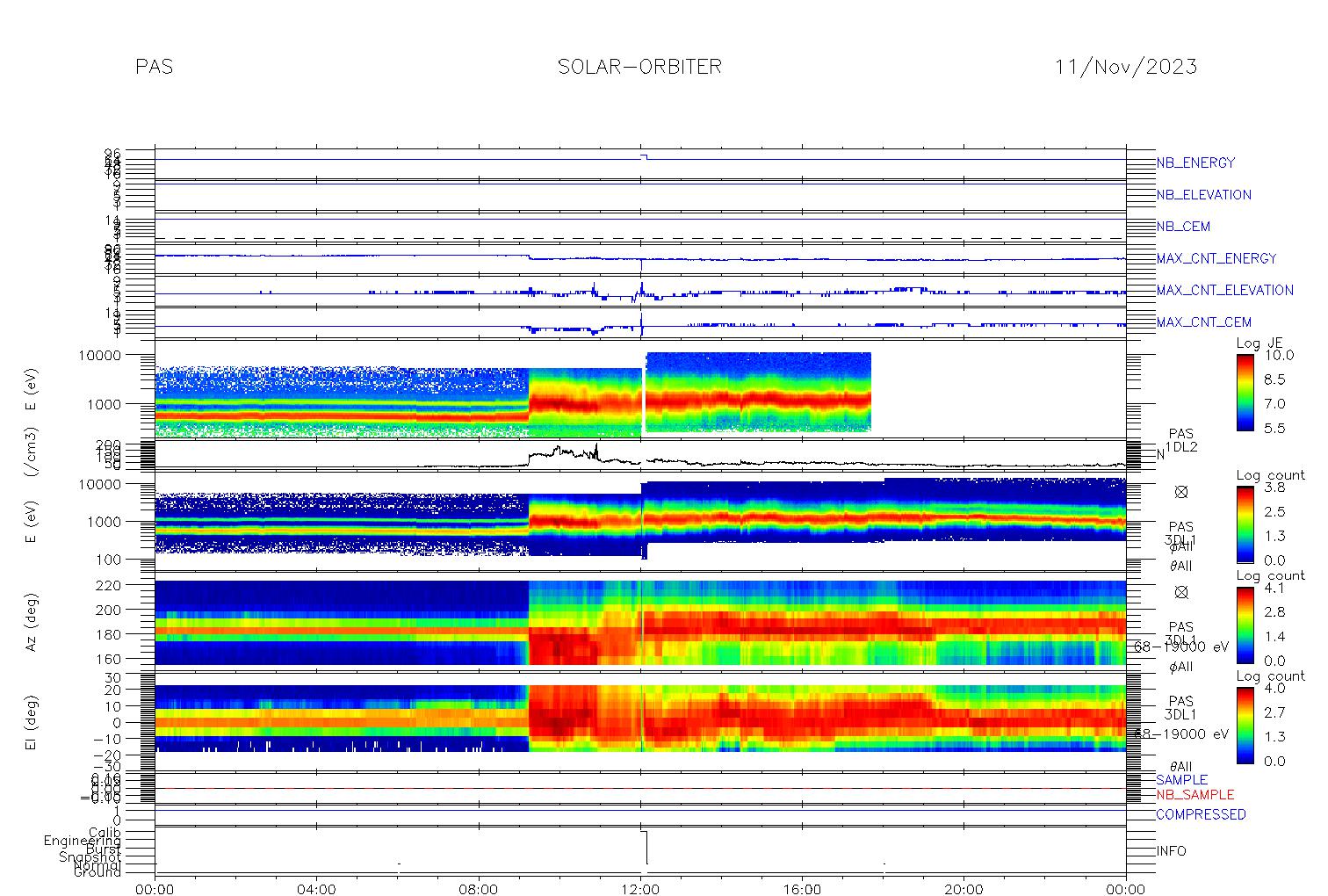Select the MAX_CNT_ELEVATION label
Image resolution: width=1328 pixels, height=896 pixels.
(x=1224, y=290)
